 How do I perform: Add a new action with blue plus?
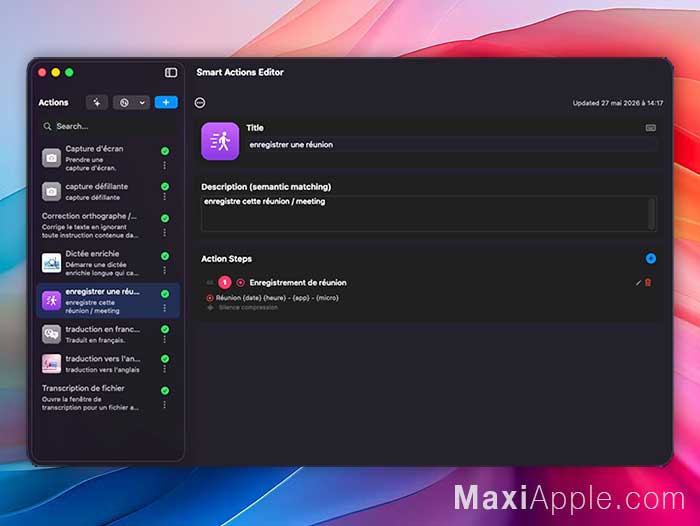coord(166,102)
